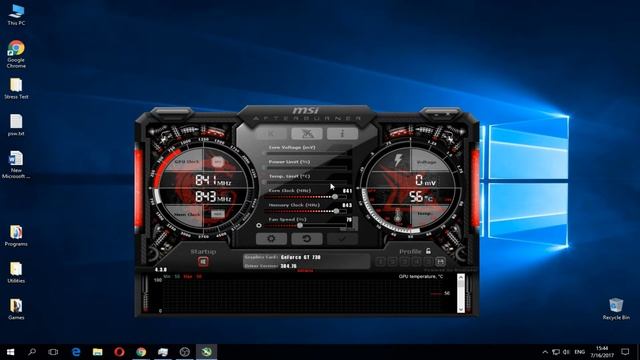Apply settings with the checkmark button
Image resolution: width=640 pixels, height=360 pixels.
tap(342, 239)
